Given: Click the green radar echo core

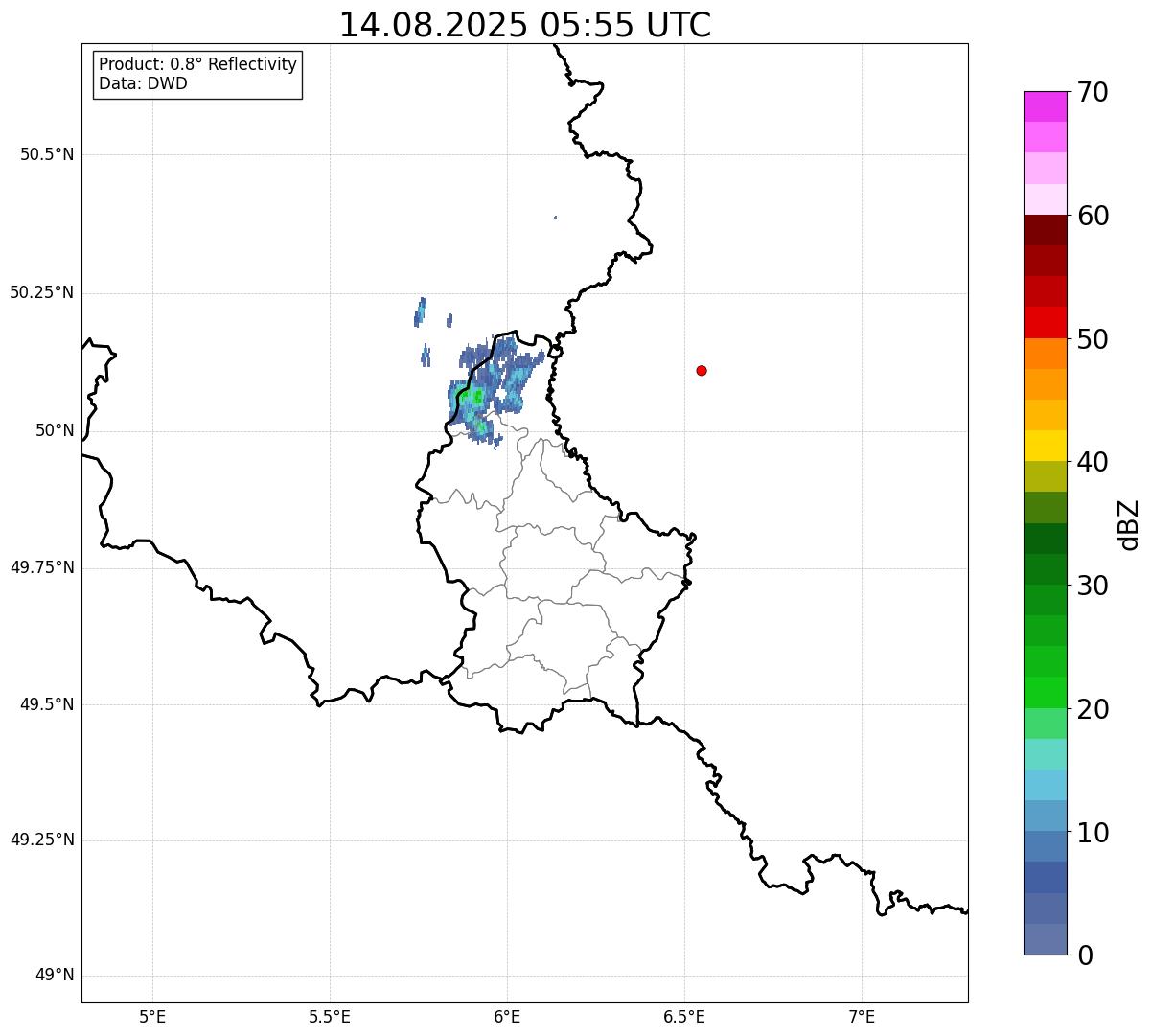Looking at the screenshot, I should click(x=476, y=395).
